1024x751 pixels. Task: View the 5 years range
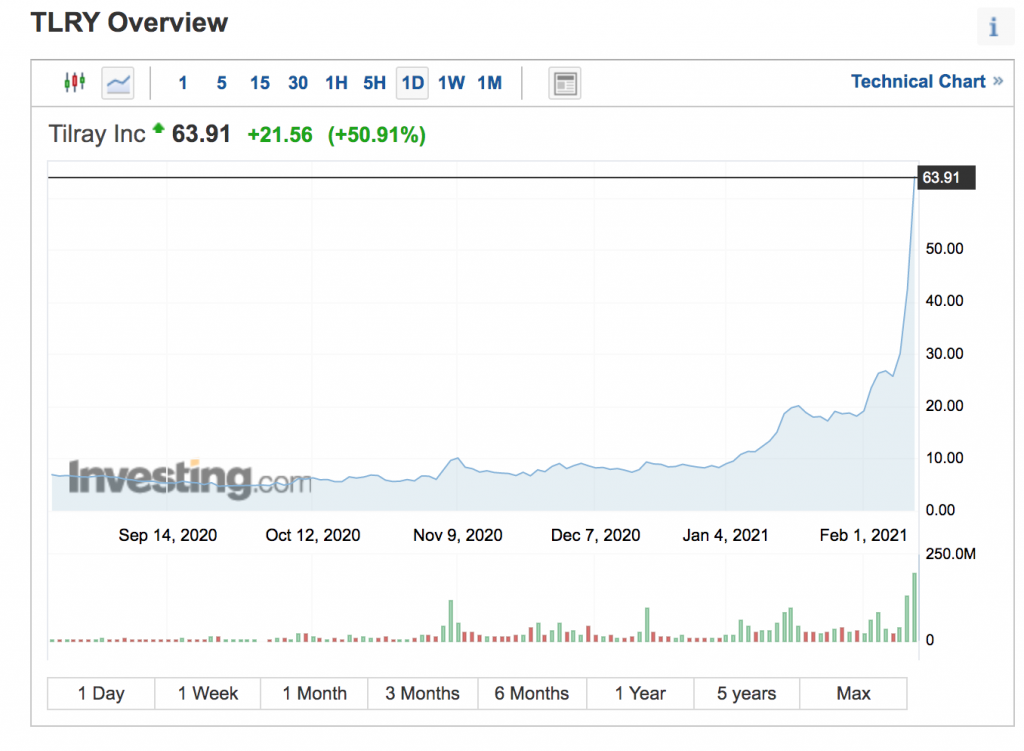[x=746, y=694]
